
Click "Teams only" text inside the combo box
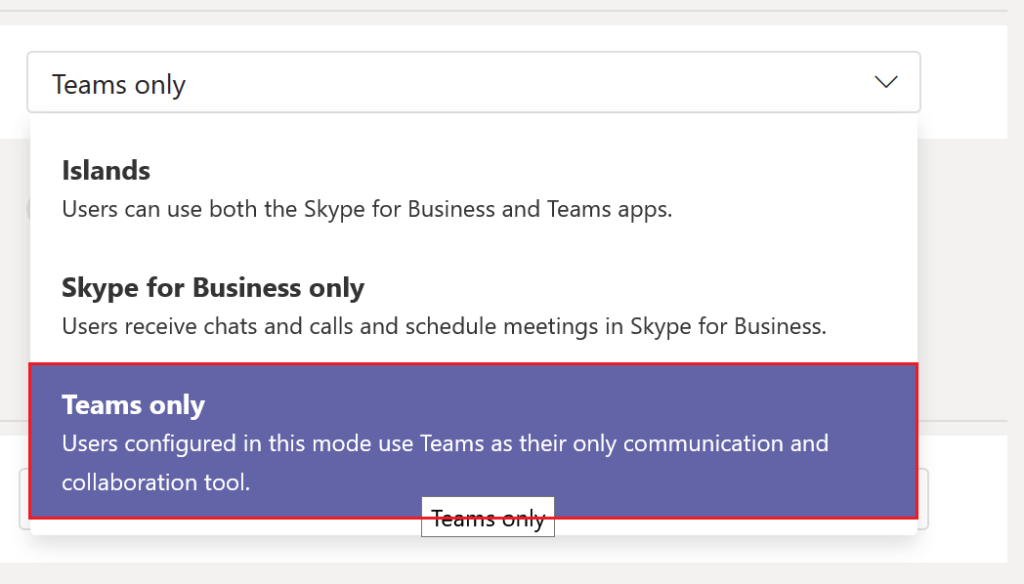(118, 84)
